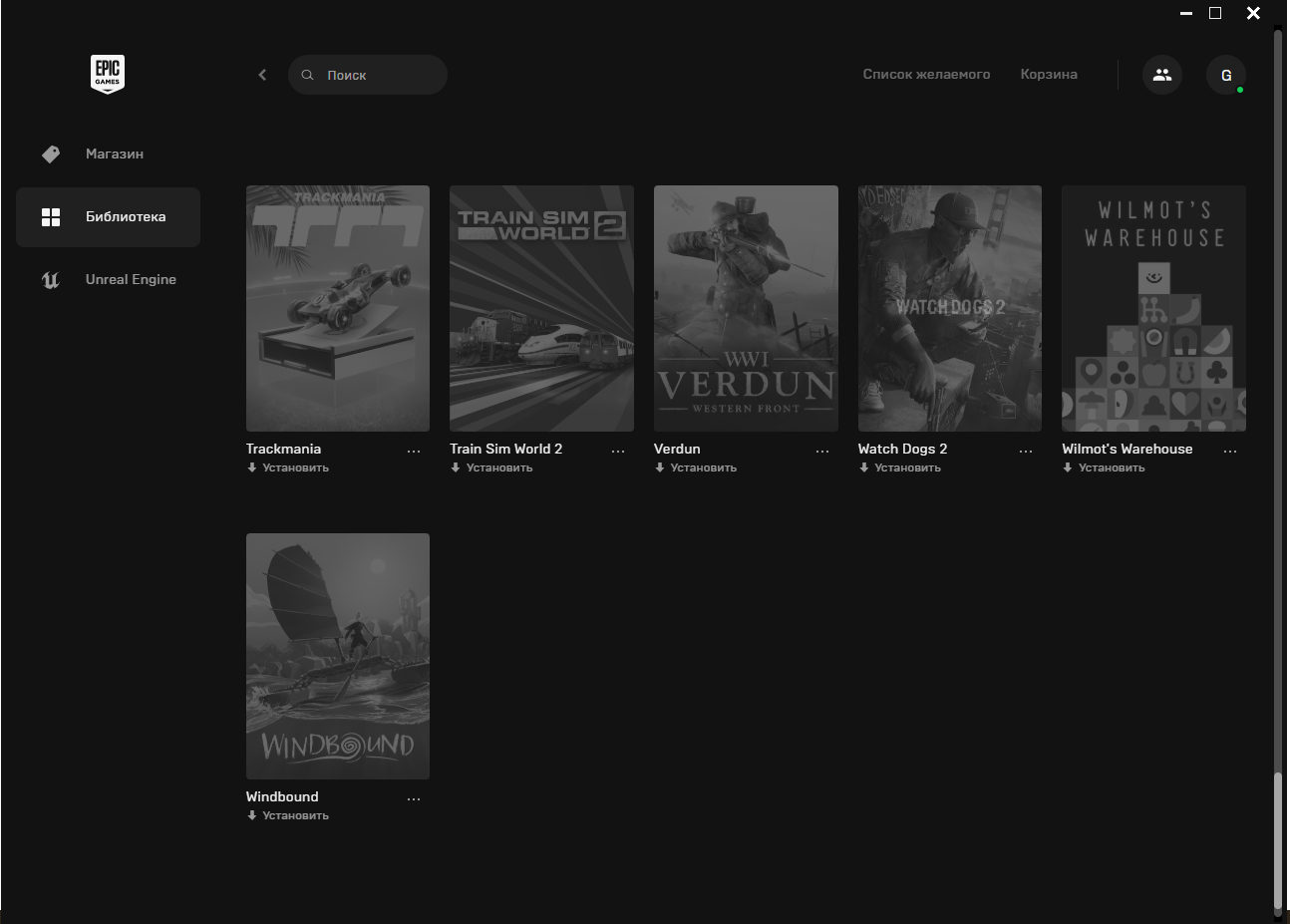
Task: Install Verdun via Установить
Action: point(696,467)
